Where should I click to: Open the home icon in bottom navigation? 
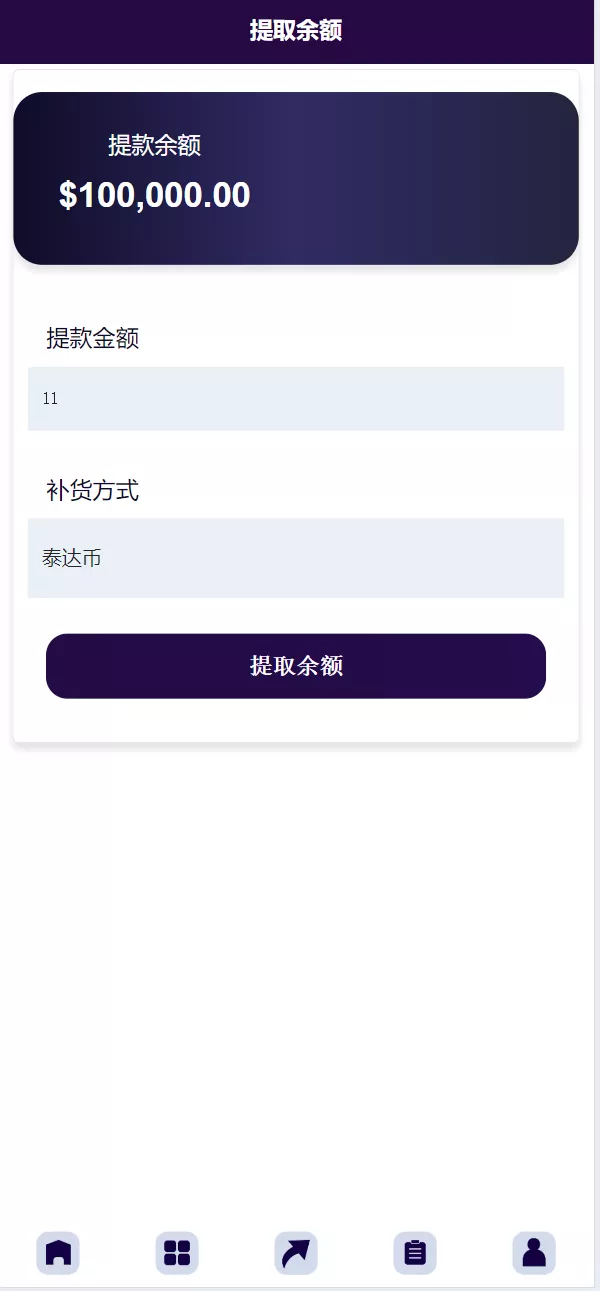tap(58, 1253)
